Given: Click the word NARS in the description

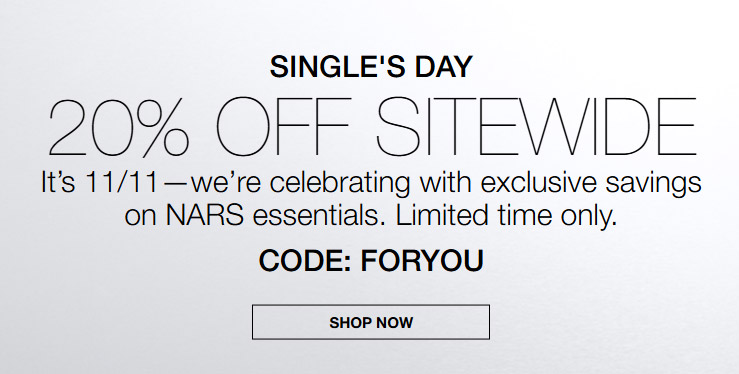Looking at the screenshot, I should click(x=205, y=216).
